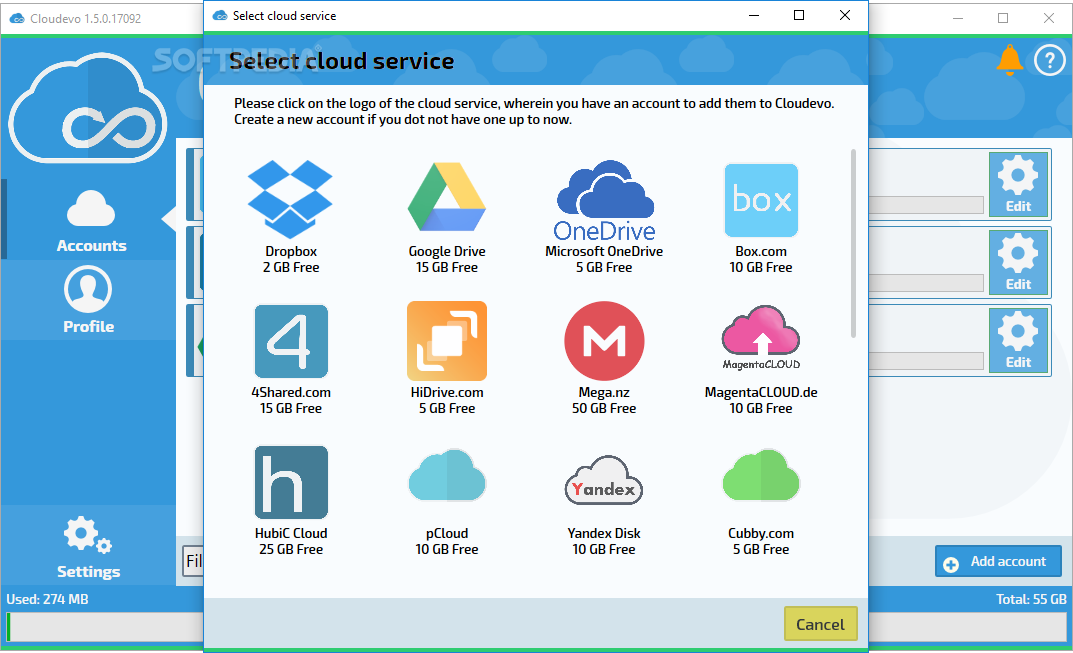Image resolution: width=1073 pixels, height=653 pixels.
Task: Open the Accounts section in sidebar
Action: pos(91,221)
